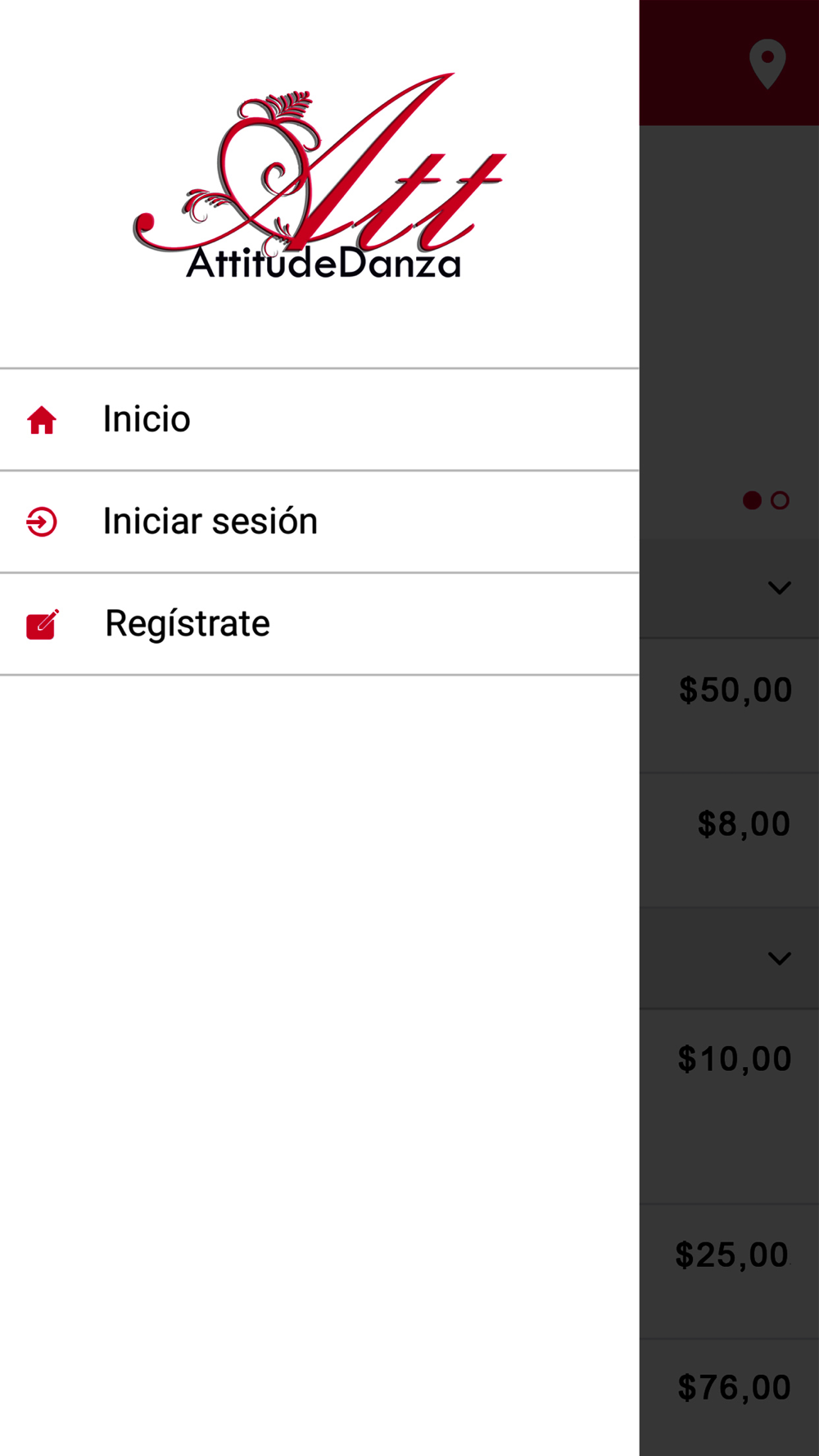819x1456 pixels.
Task: Tap the $25,00 price row
Action: pos(729,1272)
